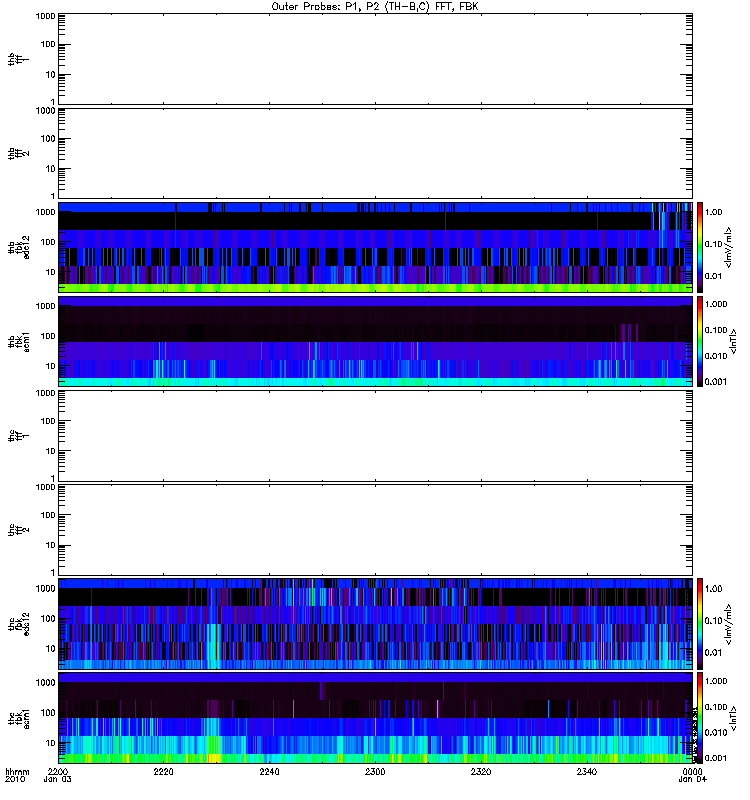
Task: Click the second empty thb panel's axis label
Action: [x=17, y=154]
